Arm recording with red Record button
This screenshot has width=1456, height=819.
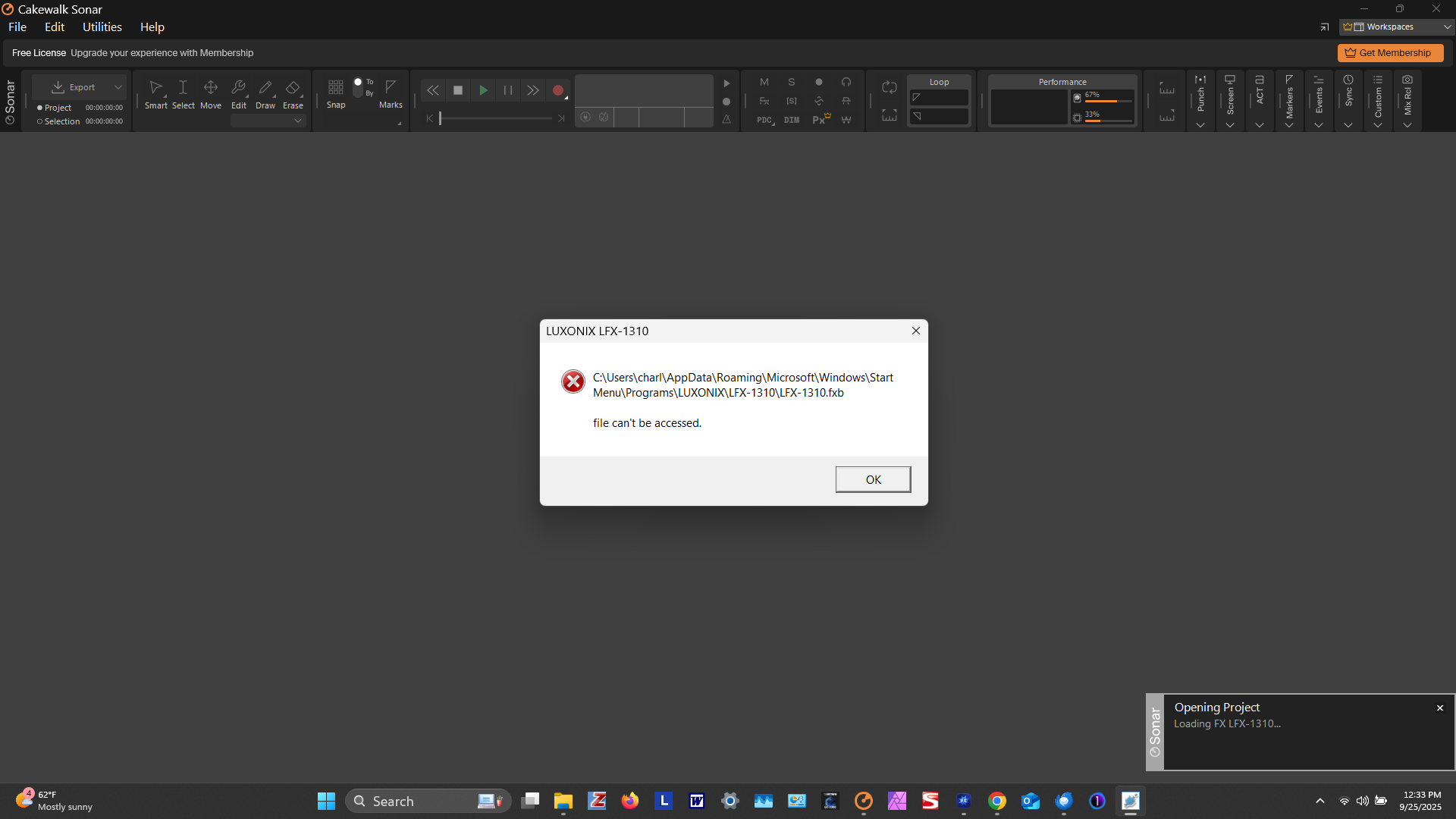tap(558, 90)
